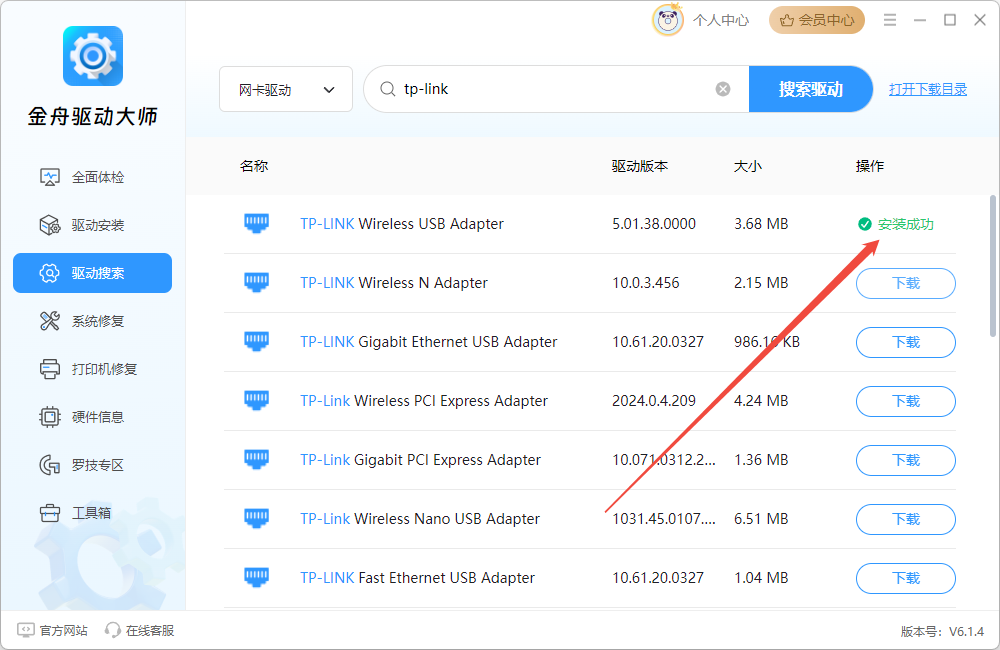This screenshot has width=1000, height=650.
Task: Click the TP-LINK Wireless USB Adapter name
Action: (x=402, y=224)
